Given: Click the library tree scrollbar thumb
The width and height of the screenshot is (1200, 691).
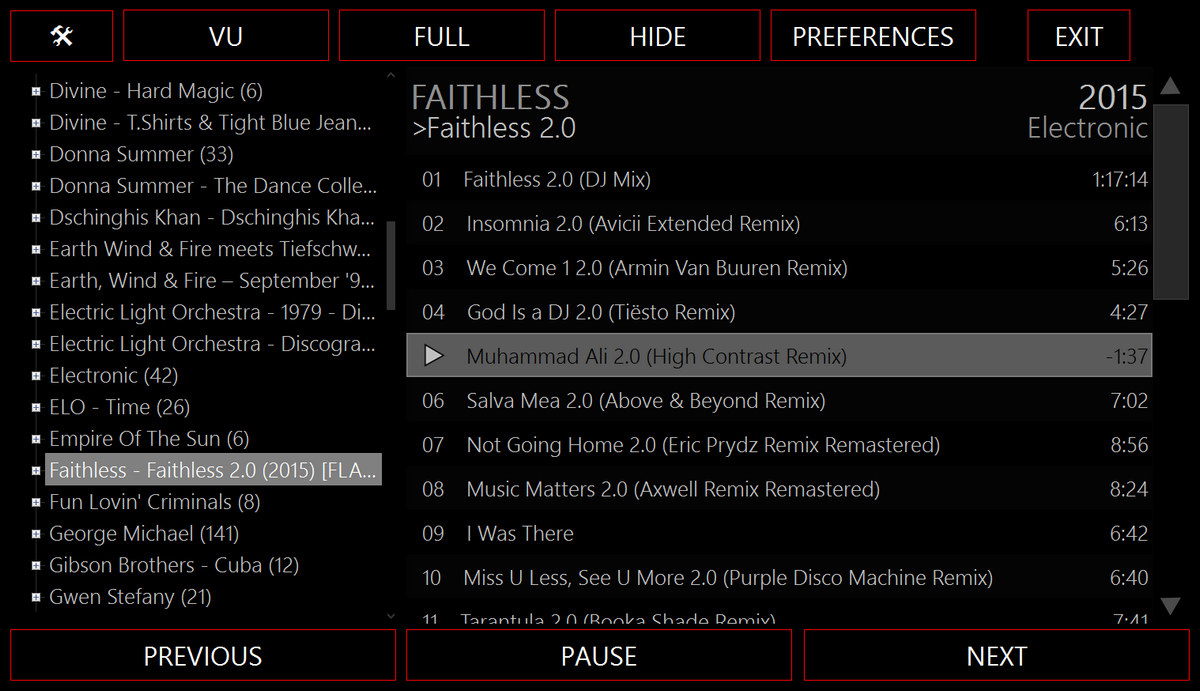Looking at the screenshot, I should [x=390, y=265].
